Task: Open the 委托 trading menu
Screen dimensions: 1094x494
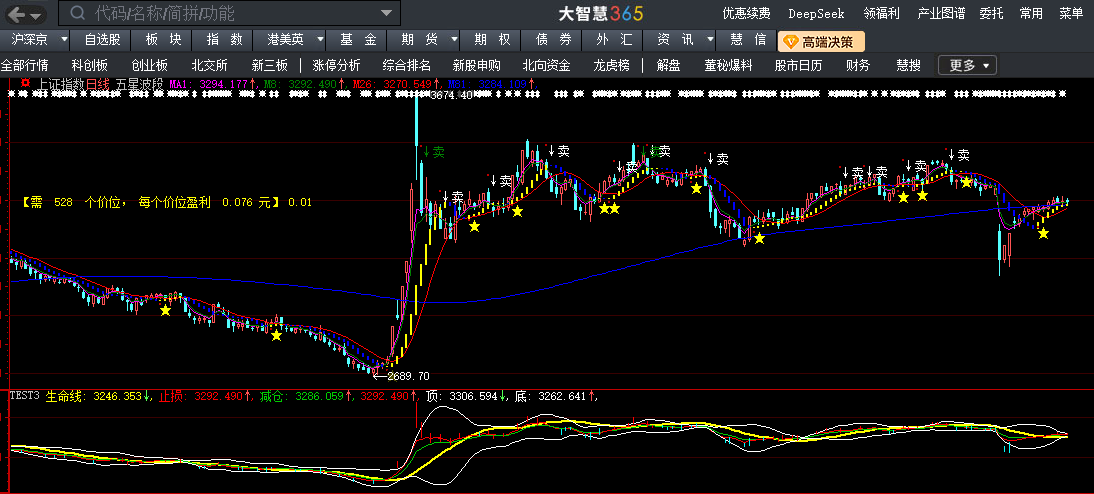Action: point(991,13)
